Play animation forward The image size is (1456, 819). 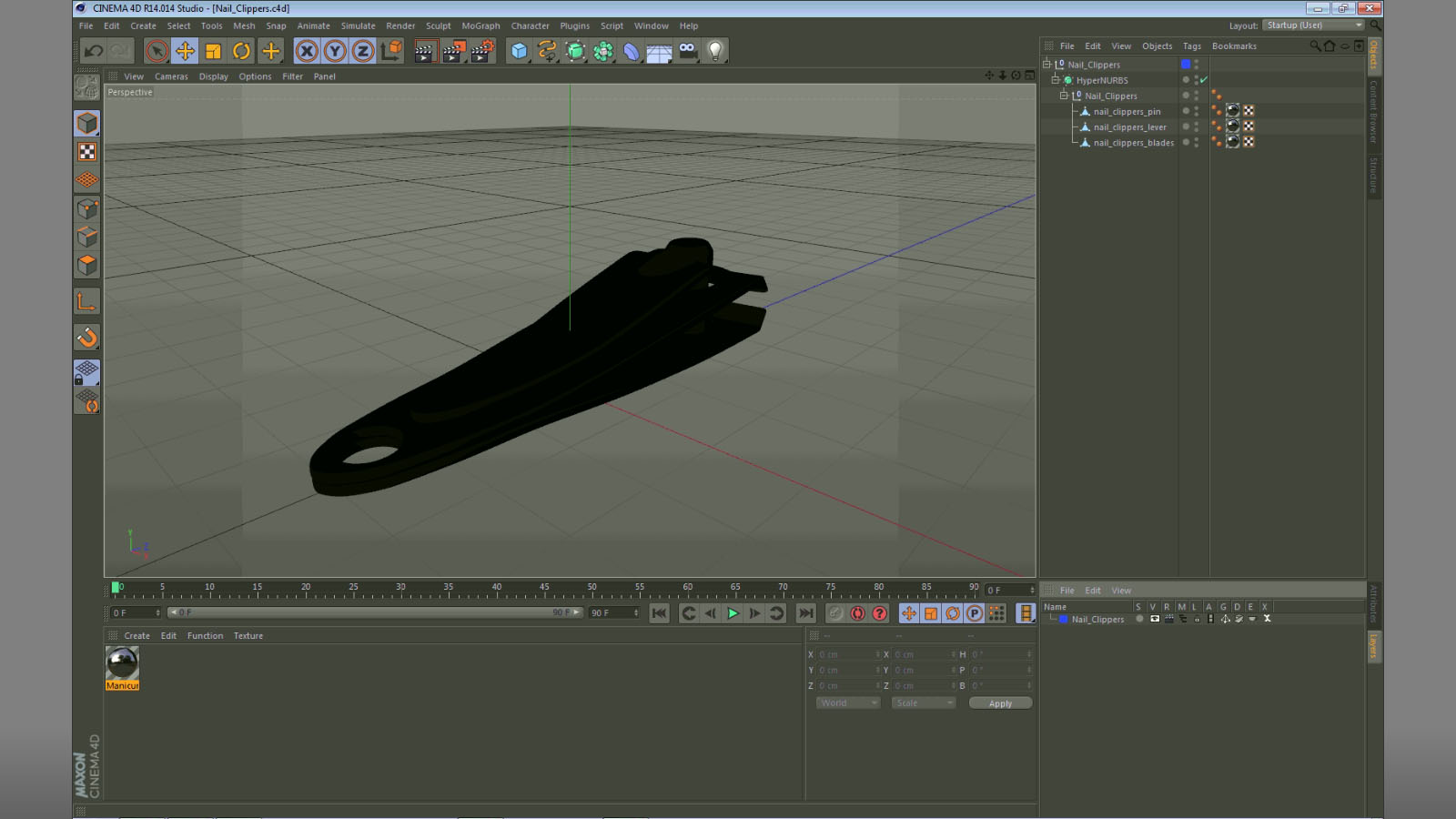[733, 613]
